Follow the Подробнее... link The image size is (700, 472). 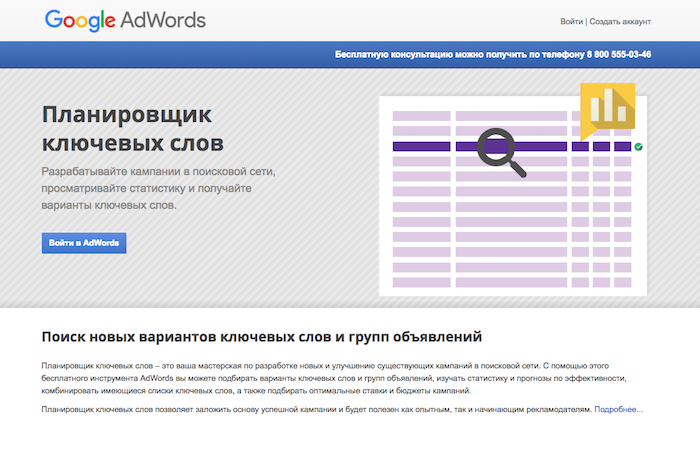619,409
